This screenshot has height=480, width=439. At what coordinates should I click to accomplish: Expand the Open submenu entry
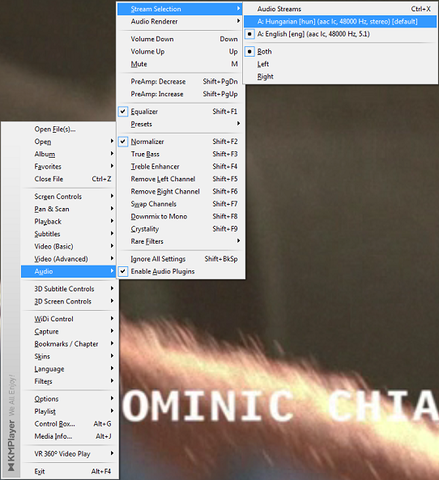(x=68, y=141)
